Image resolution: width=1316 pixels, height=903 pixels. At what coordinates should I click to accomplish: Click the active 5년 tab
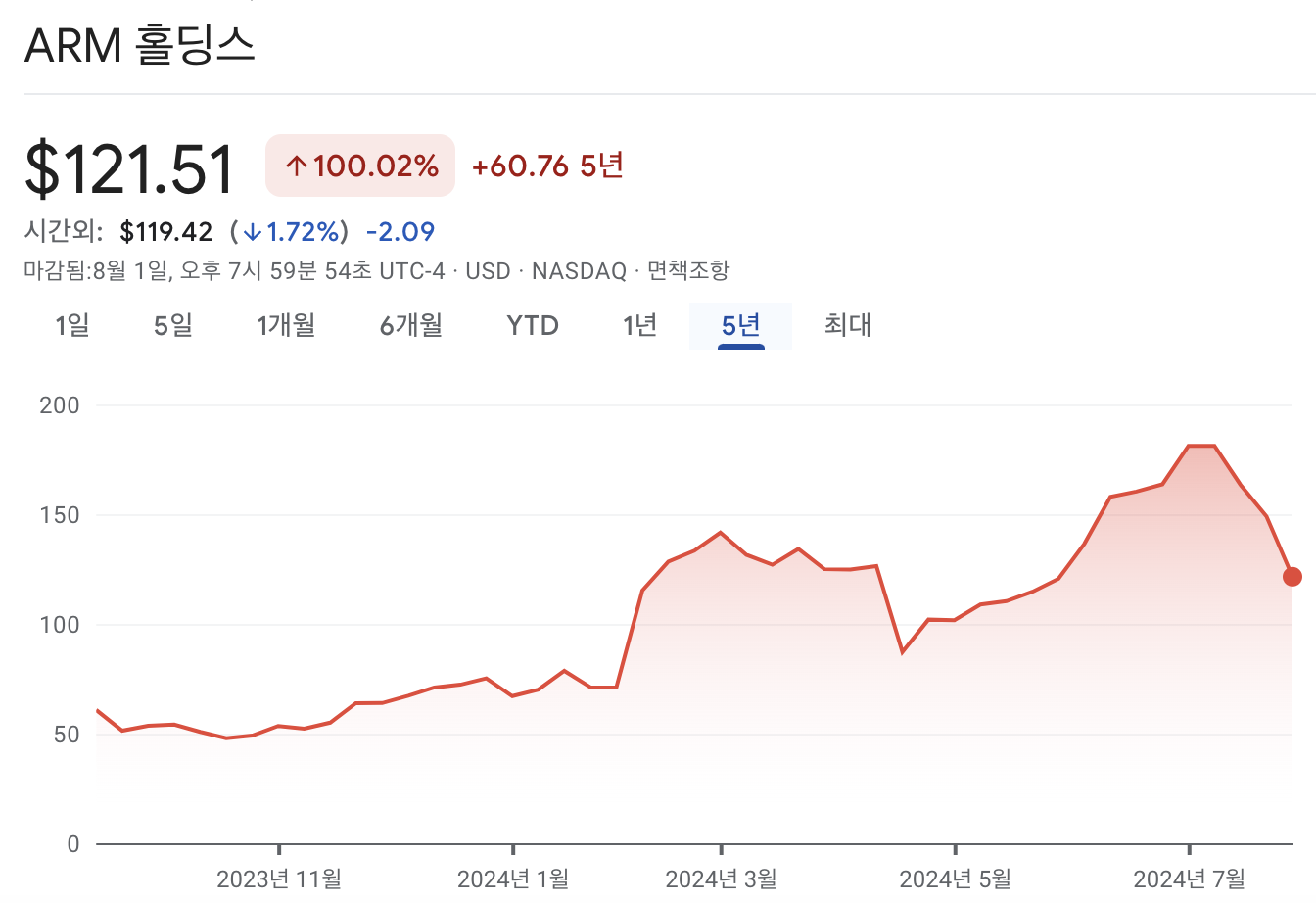[x=740, y=325]
